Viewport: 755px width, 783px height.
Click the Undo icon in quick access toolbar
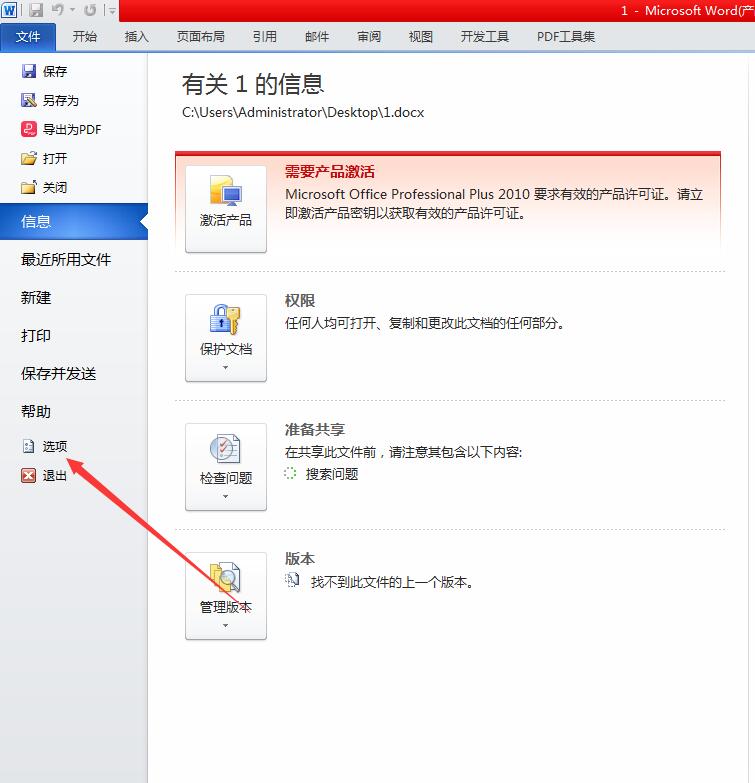pos(57,10)
